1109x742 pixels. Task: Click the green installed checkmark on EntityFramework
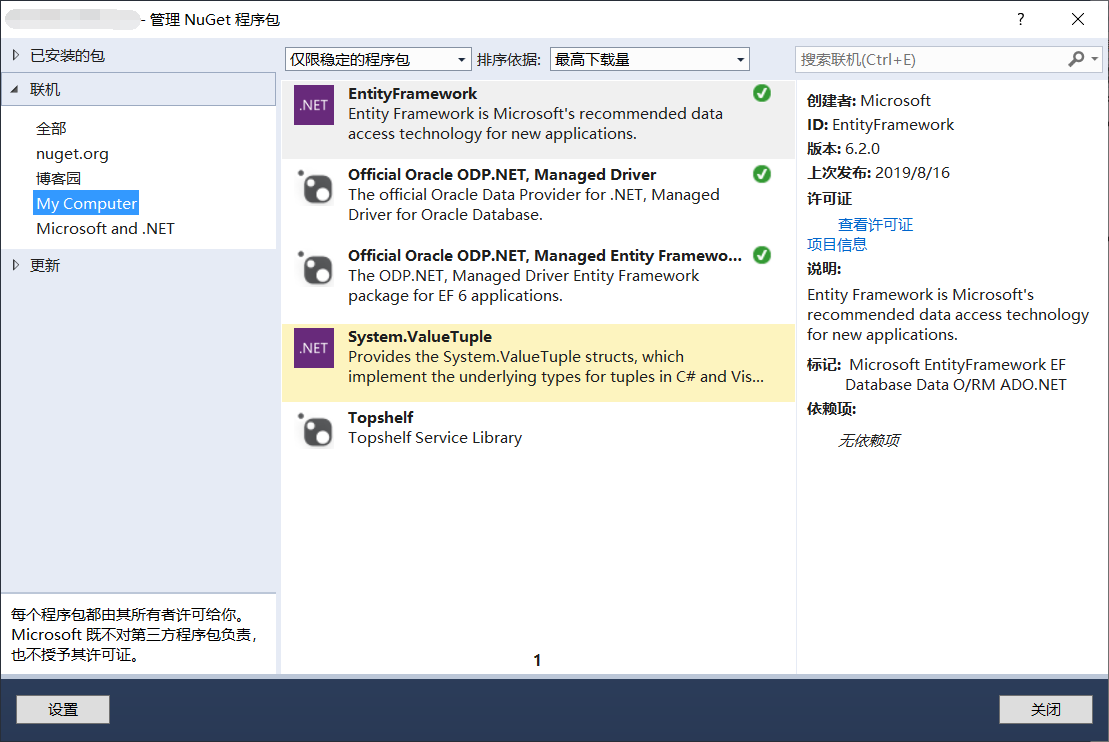tap(762, 93)
